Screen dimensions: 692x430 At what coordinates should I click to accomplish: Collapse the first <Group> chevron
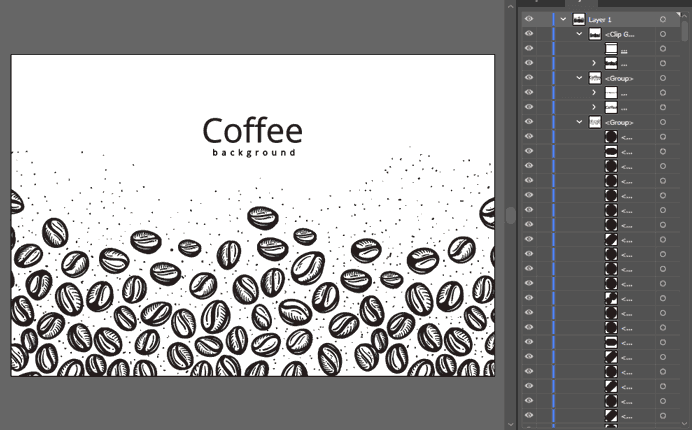point(579,78)
